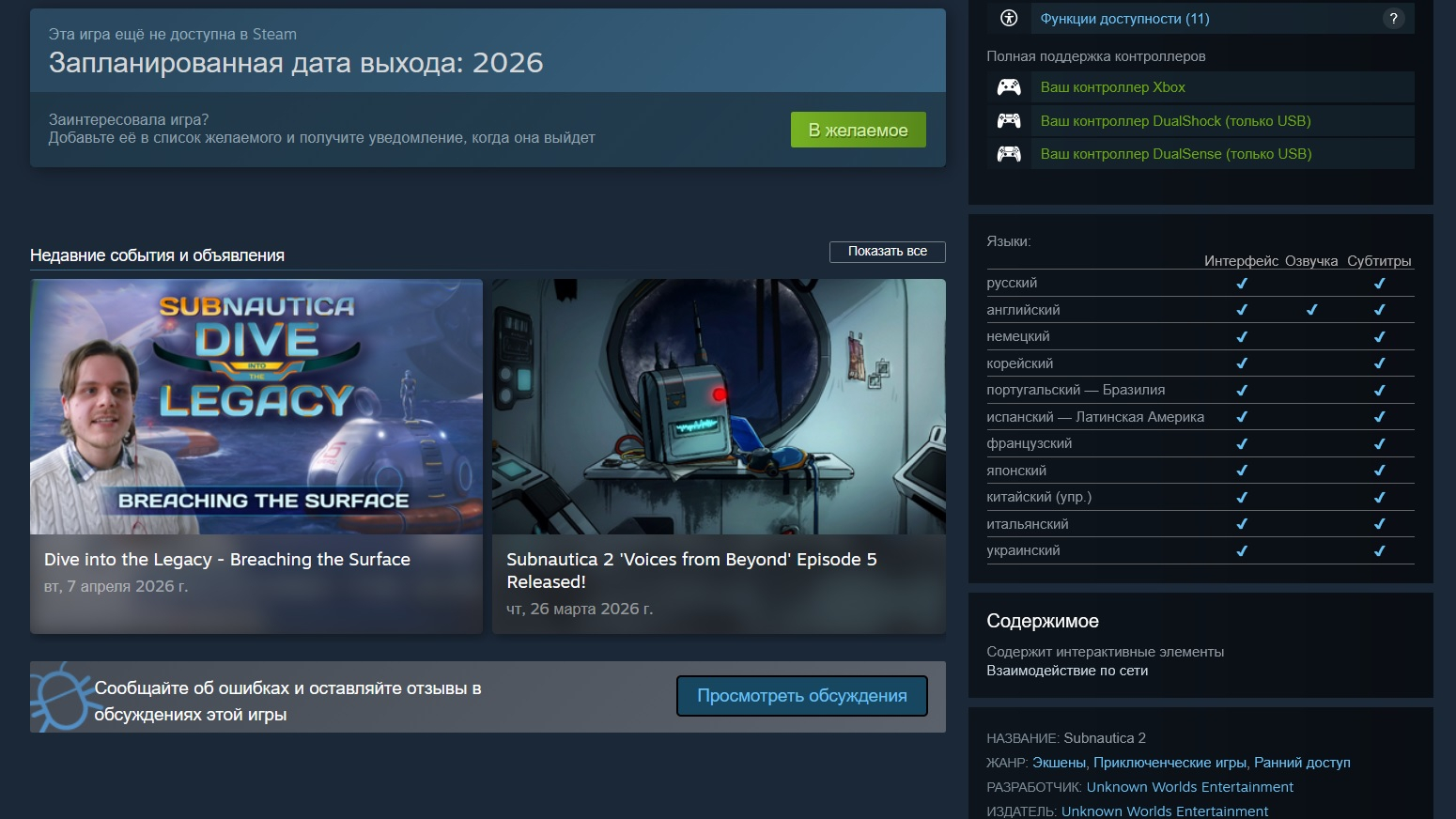
Task: Open developer Unknown Worlds Entertainment link
Action: tap(1189, 787)
